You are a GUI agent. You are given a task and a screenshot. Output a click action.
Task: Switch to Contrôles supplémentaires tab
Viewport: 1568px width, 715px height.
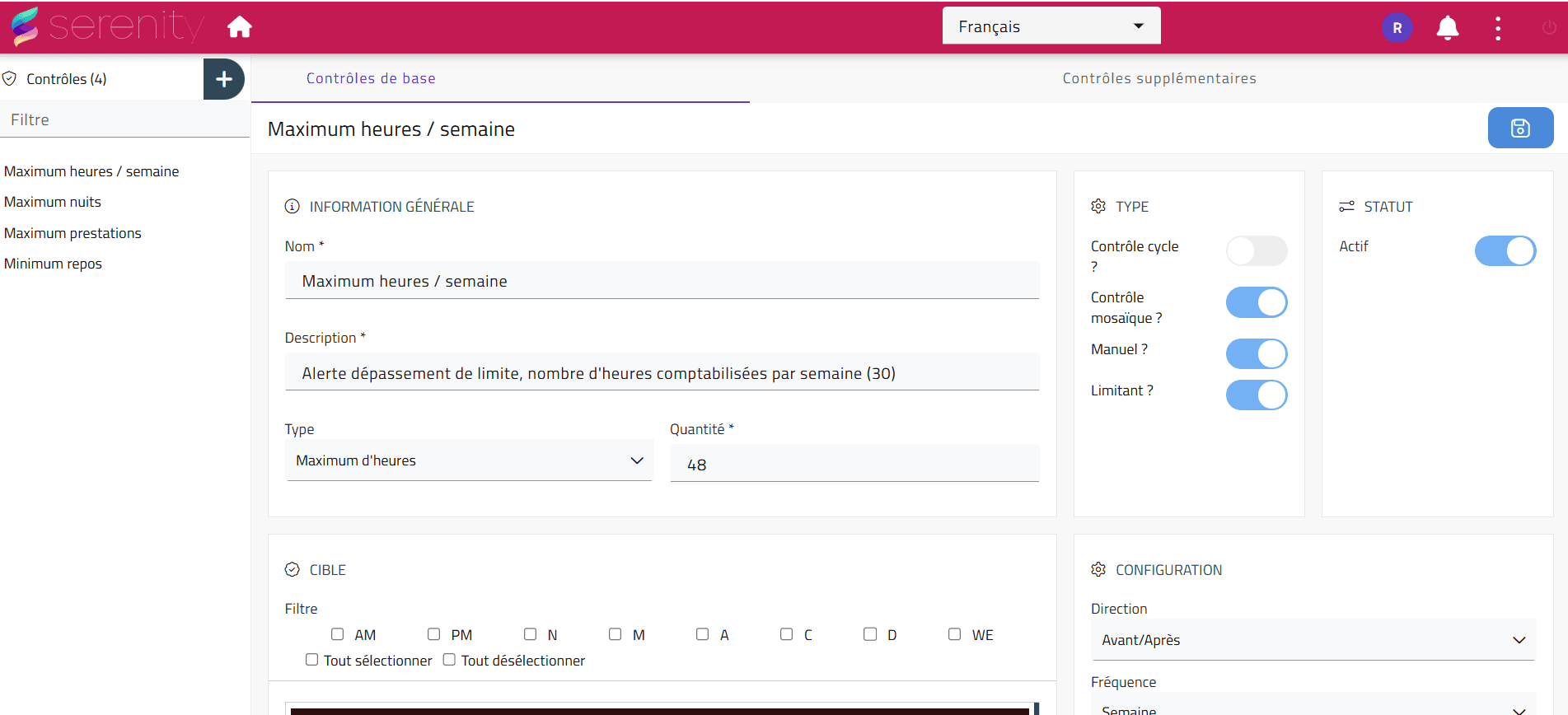point(1158,78)
